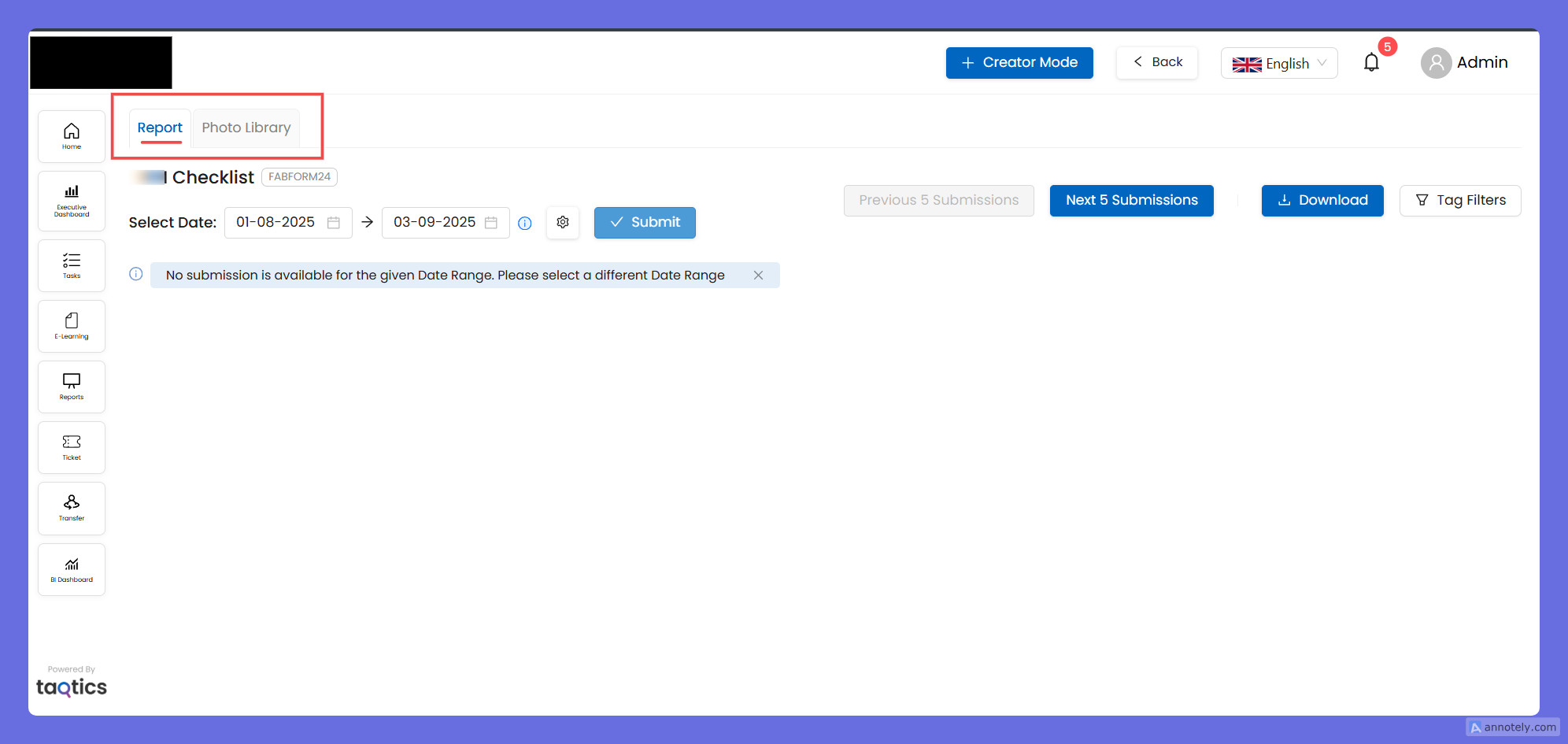
Task: Open the BI Dashboard
Action: (x=72, y=569)
